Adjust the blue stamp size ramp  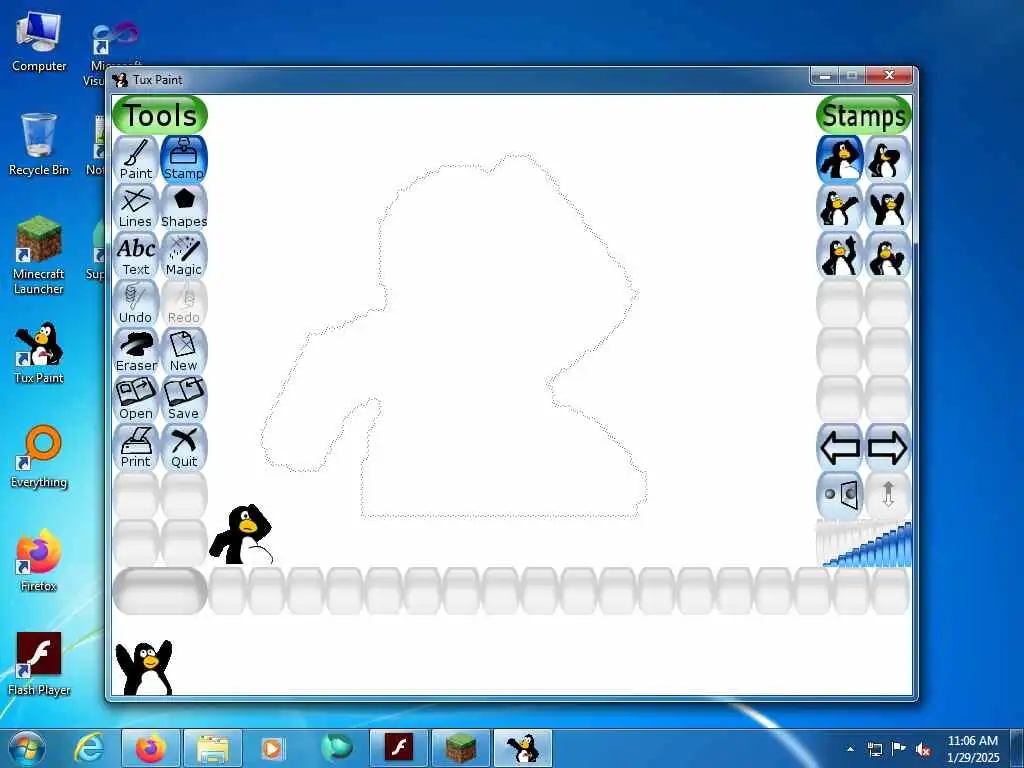[863, 543]
